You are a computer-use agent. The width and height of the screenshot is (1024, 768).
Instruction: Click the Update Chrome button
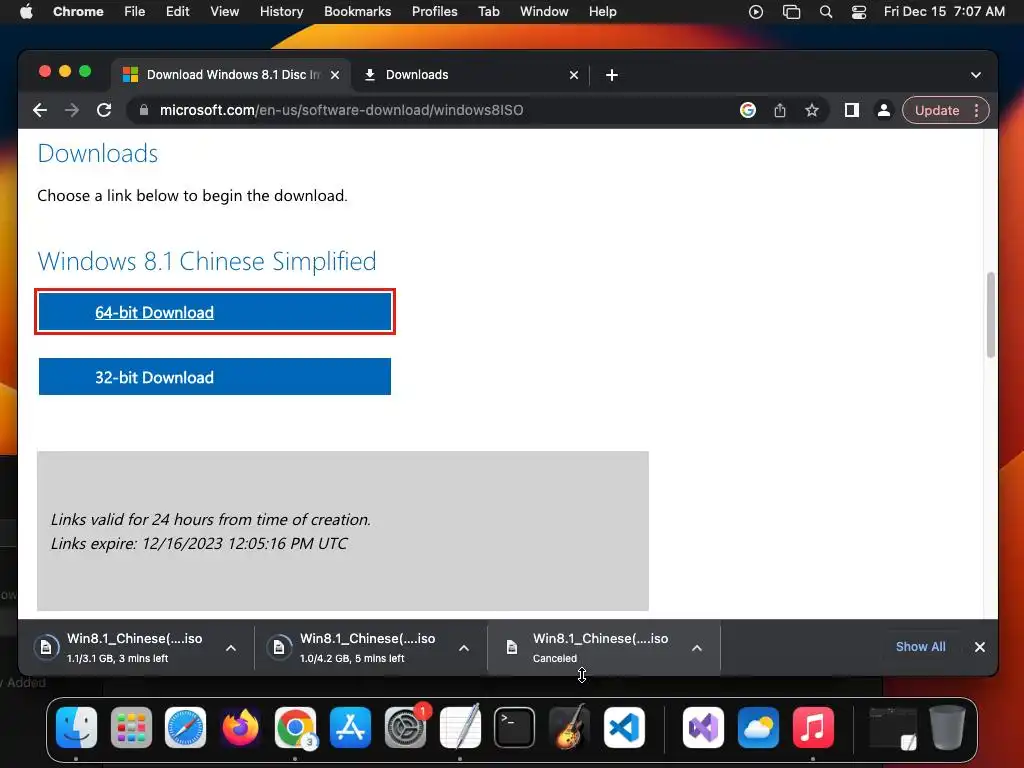(x=936, y=110)
